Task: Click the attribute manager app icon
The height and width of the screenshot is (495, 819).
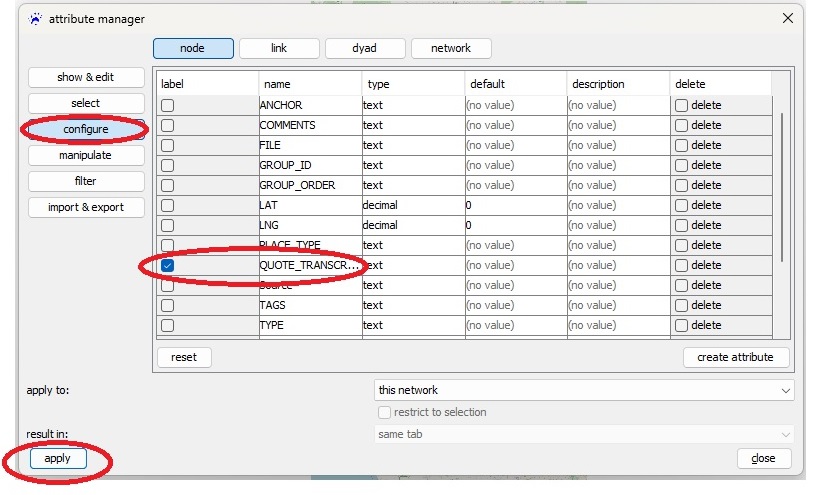Action: [36, 18]
